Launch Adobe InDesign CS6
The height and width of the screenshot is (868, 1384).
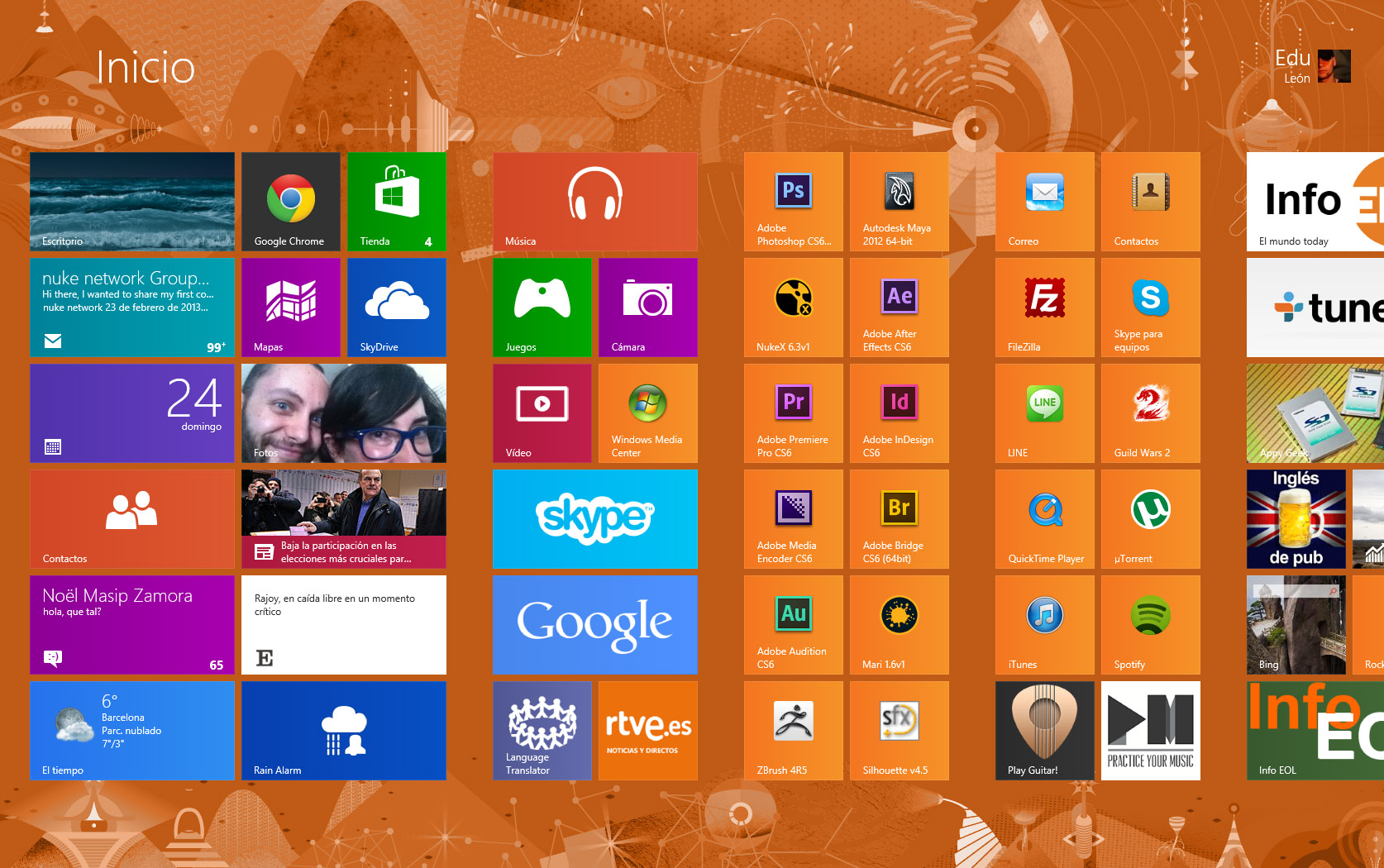click(899, 413)
